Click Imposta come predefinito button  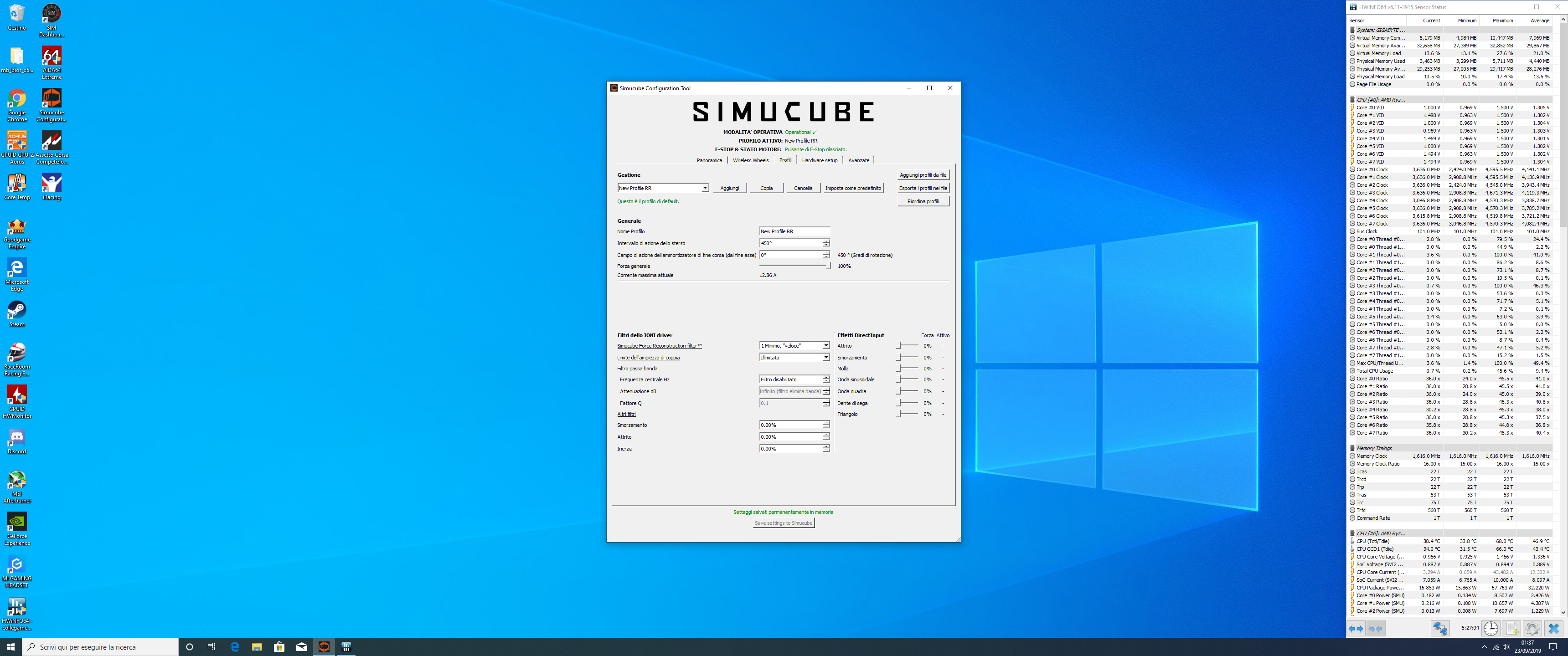coord(853,188)
